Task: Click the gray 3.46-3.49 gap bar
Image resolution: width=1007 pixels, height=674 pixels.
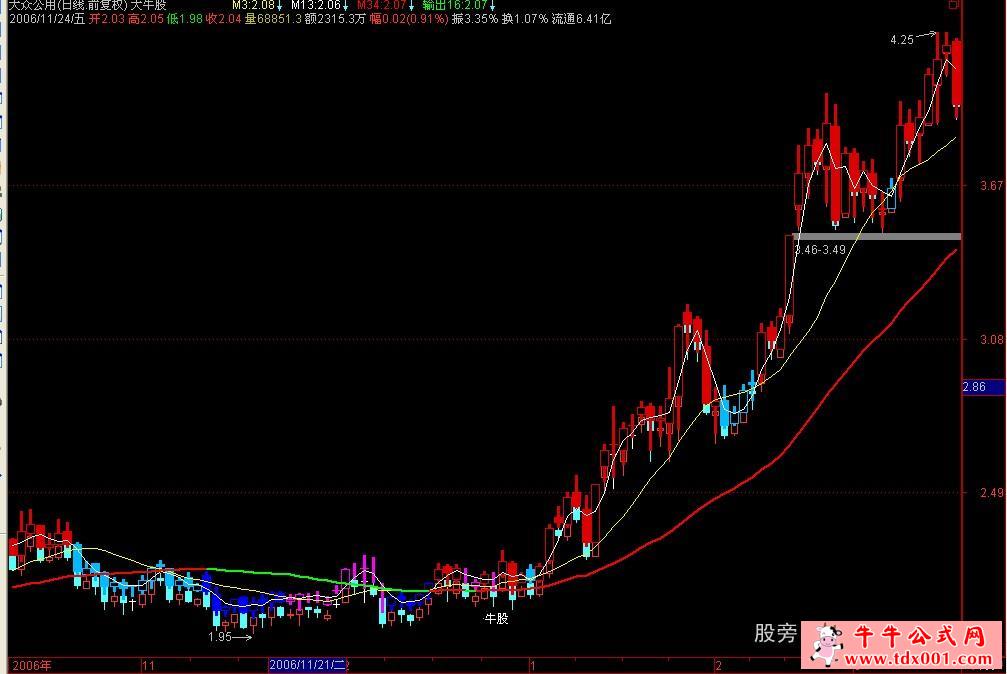Action: click(x=876, y=236)
